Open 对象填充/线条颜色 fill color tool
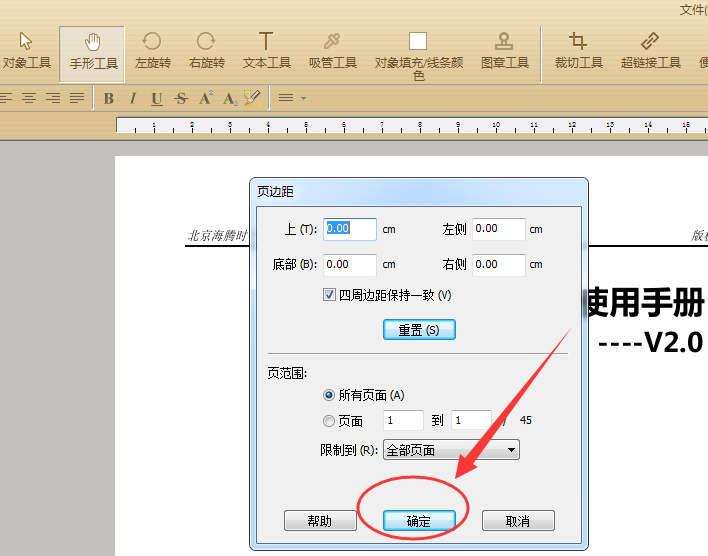Screen dimensions: 708x556 [419, 56]
